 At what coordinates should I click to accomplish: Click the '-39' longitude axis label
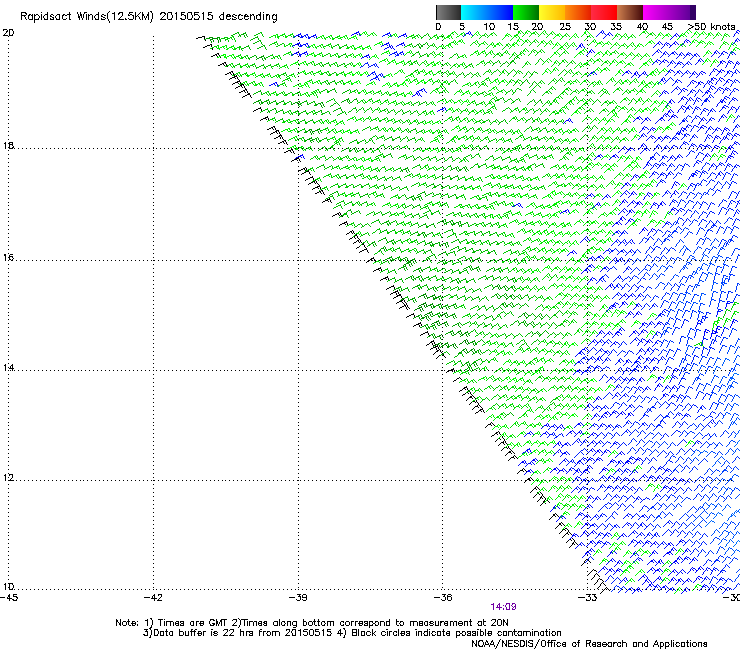[298, 598]
